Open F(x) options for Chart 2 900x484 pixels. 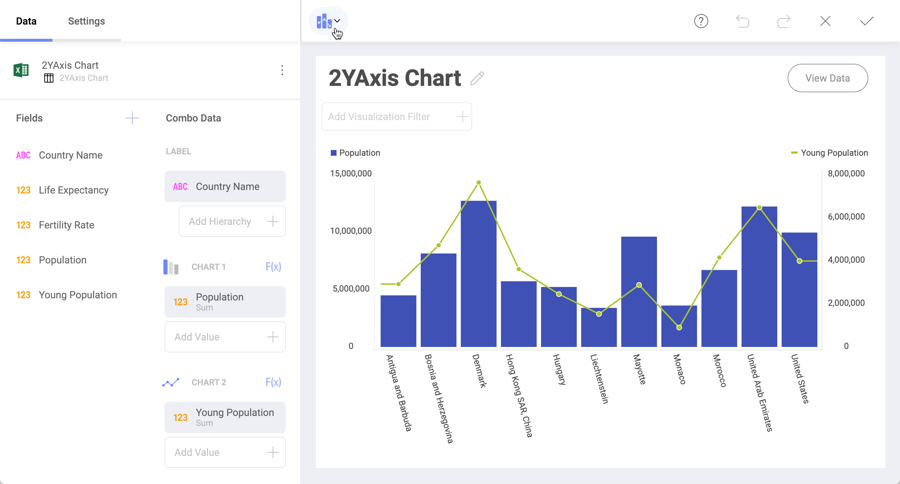point(273,382)
